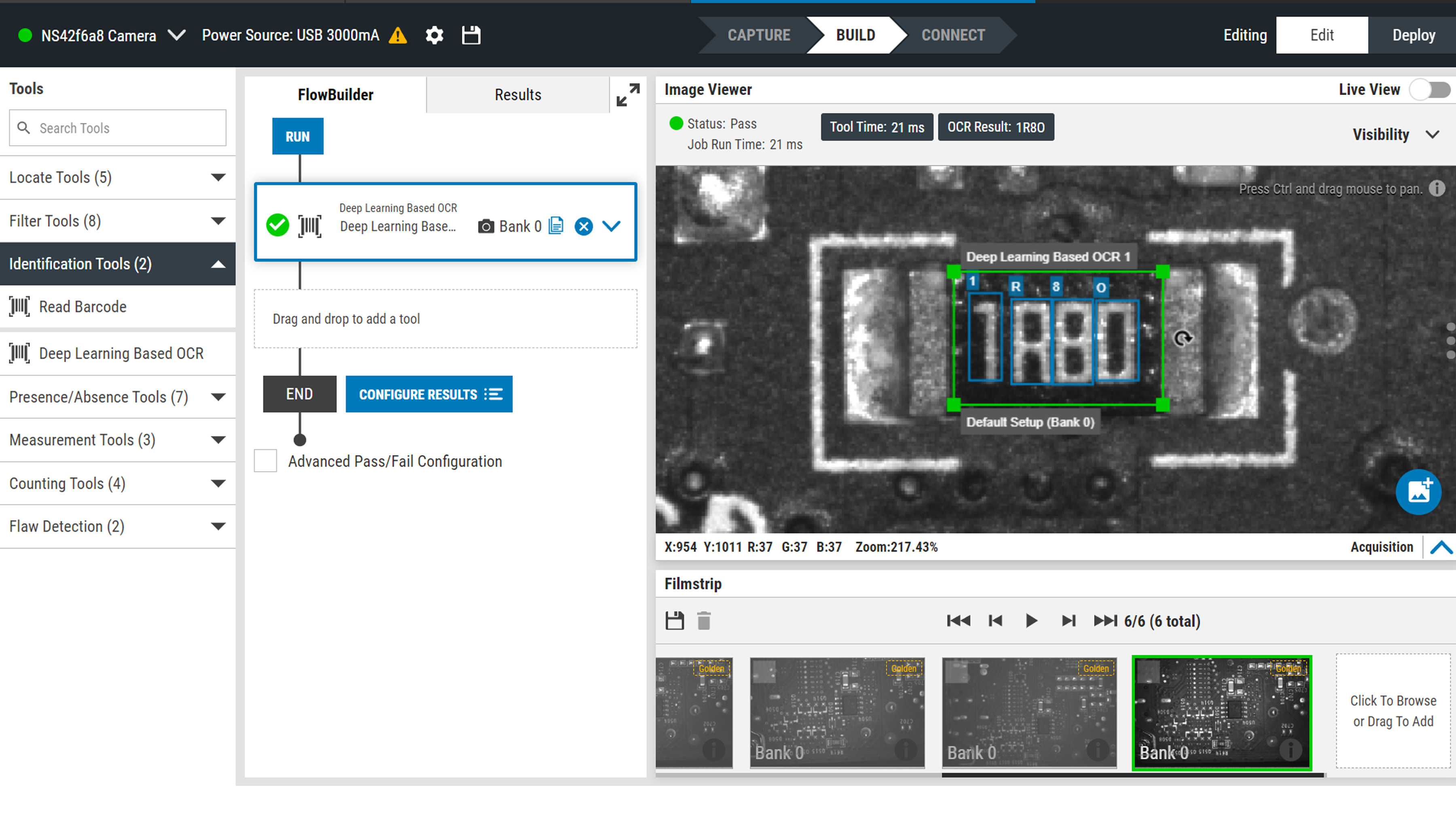Image resolution: width=1456 pixels, height=819 pixels.
Task: Save the job using the floppy disk icon
Action: click(x=471, y=35)
